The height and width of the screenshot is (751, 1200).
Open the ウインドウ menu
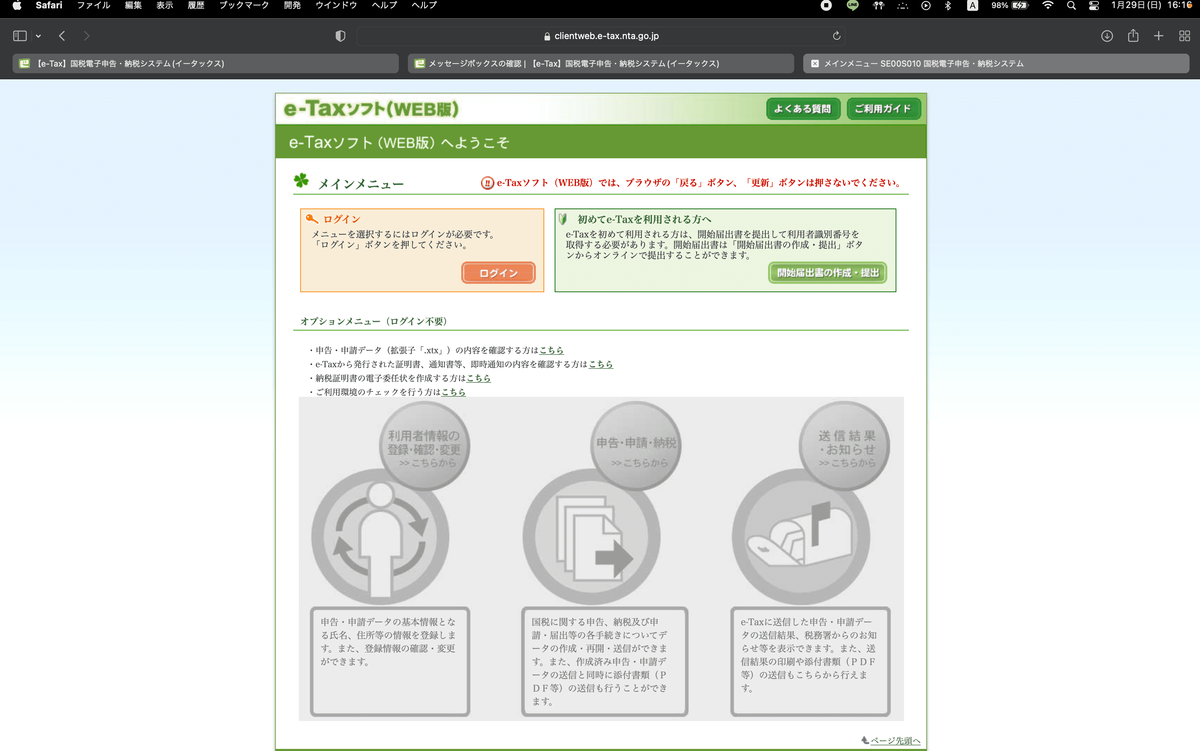pyautogui.click(x=336, y=6)
